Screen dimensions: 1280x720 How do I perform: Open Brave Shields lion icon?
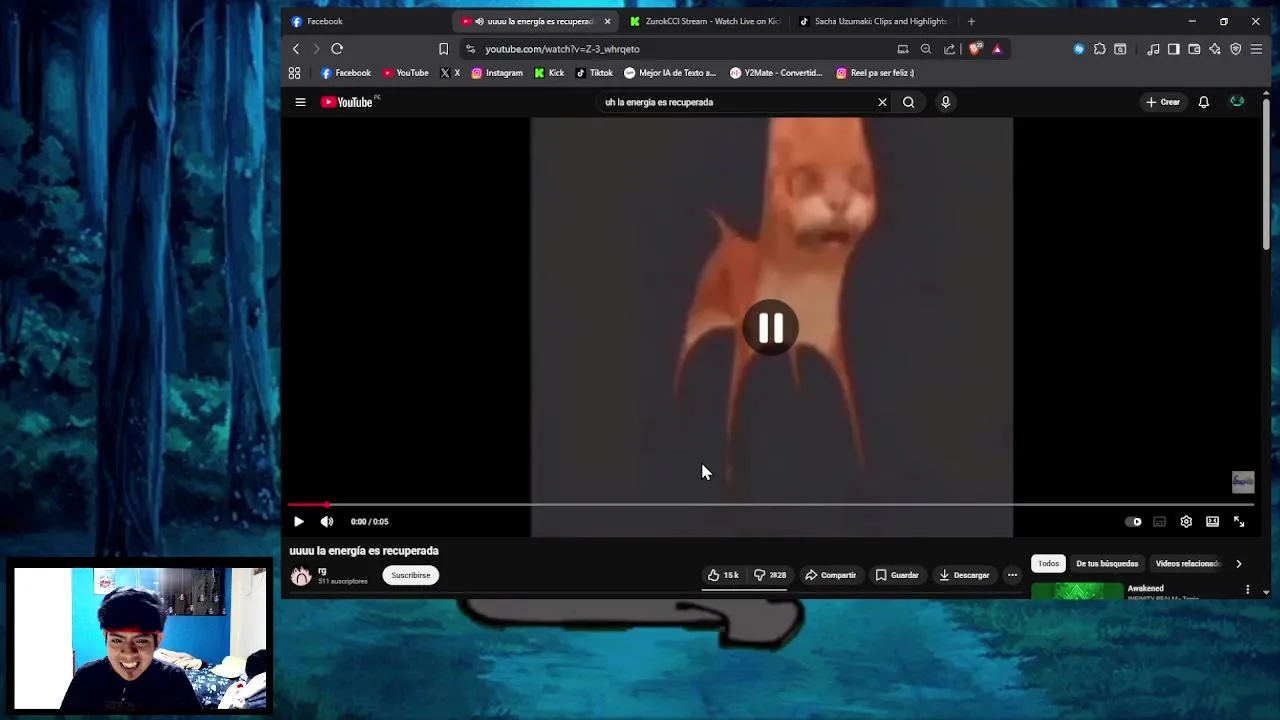[976, 49]
